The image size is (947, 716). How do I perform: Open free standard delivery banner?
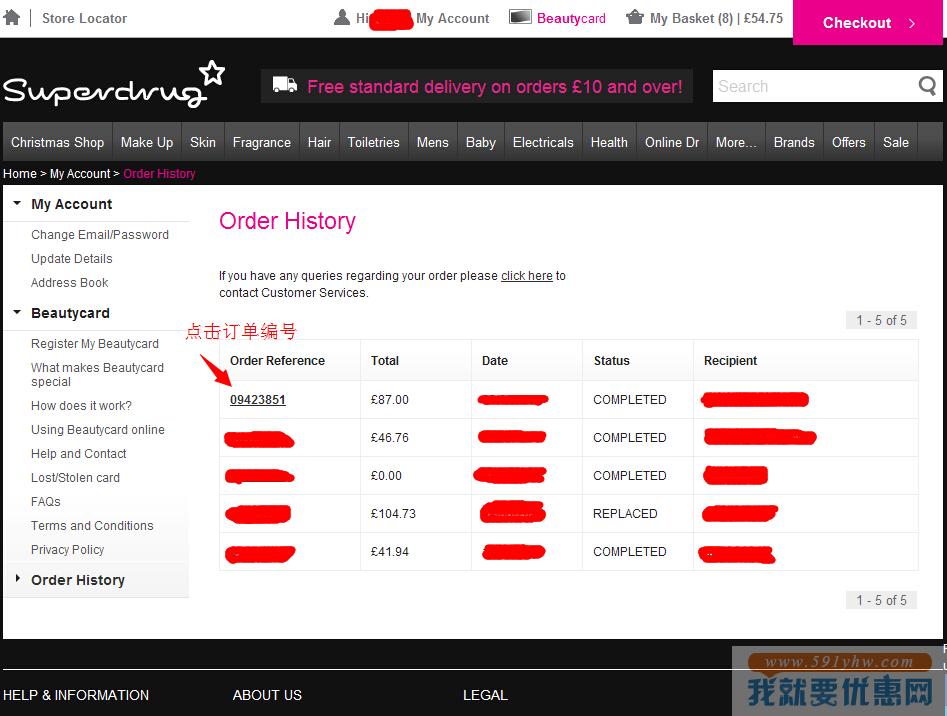pyautogui.click(x=477, y=86)
